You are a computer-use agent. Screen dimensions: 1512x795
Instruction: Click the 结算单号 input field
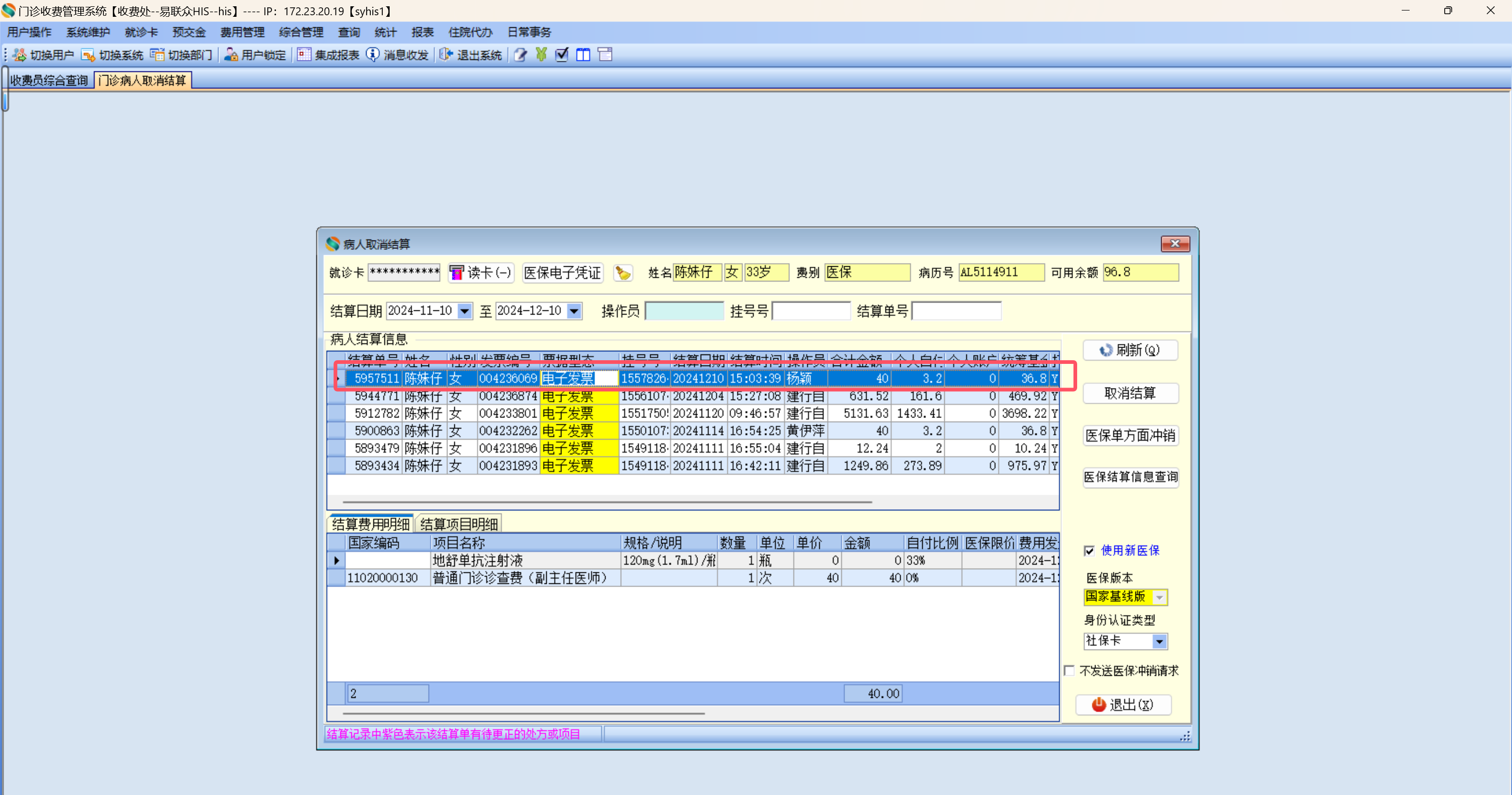click(x=956, y=311)
